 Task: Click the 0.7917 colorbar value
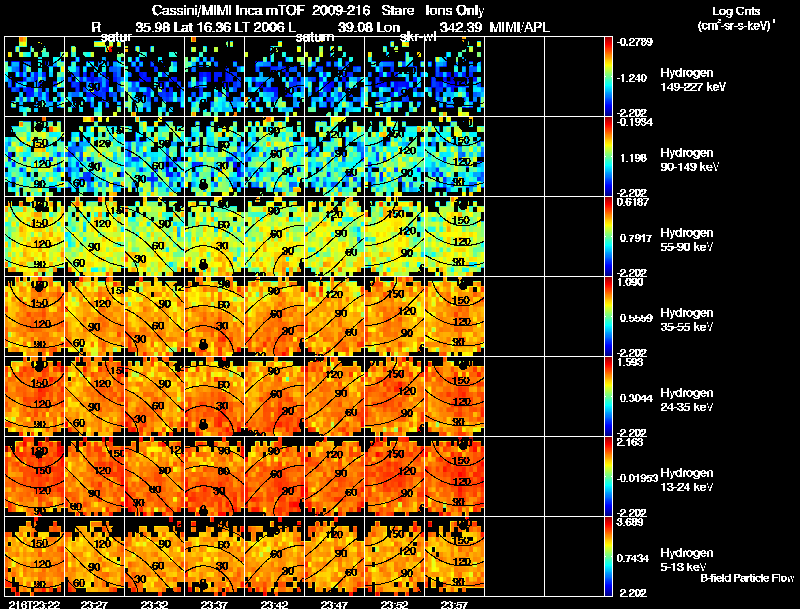pyautogui.click(x=635, y=238)
